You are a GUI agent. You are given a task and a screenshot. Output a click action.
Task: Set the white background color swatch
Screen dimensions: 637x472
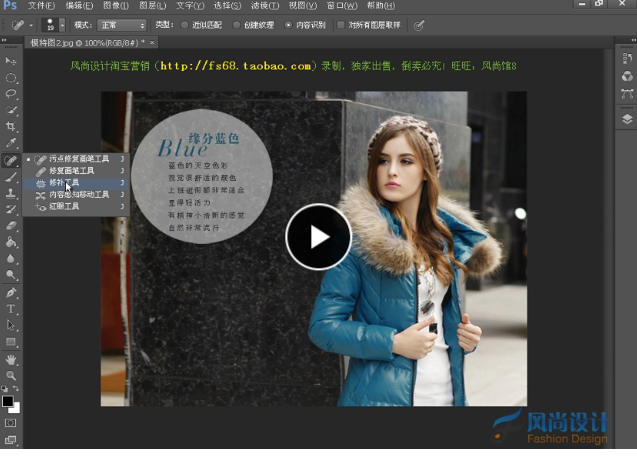tap(16, 409)
